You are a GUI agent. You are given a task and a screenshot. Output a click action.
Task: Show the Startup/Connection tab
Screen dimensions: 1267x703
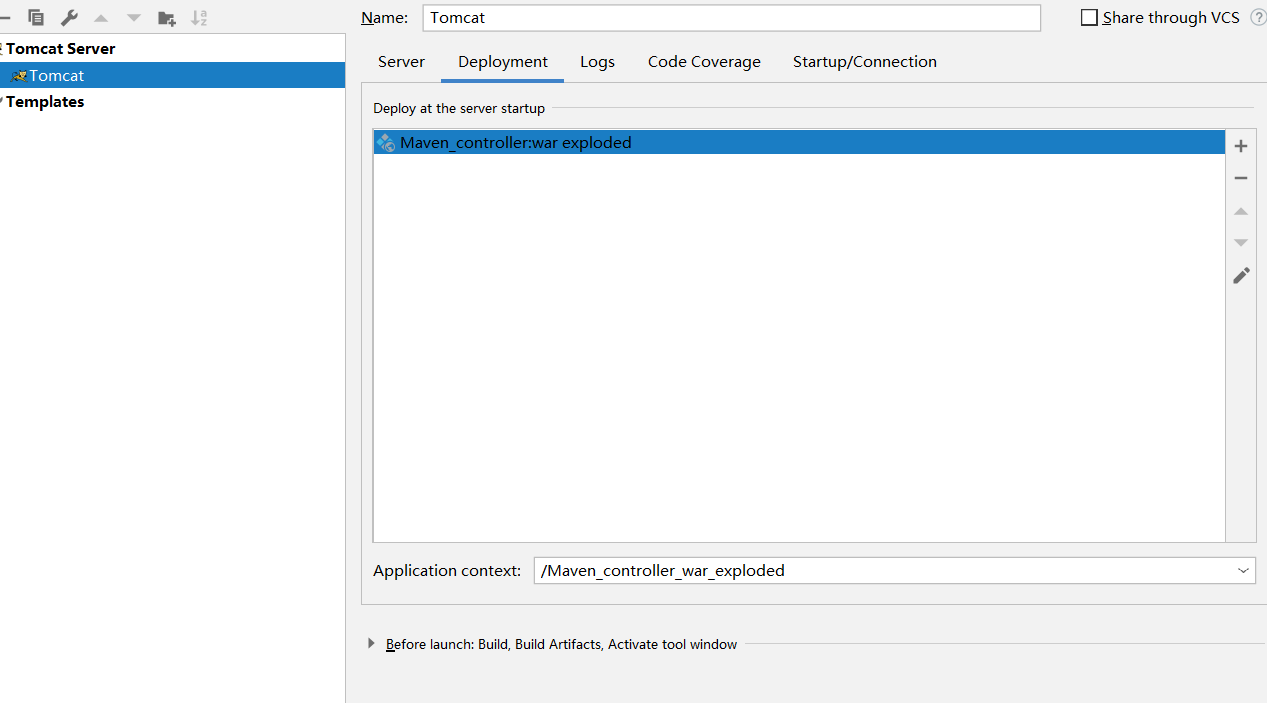pyautogui.click(x=865, y=62)
